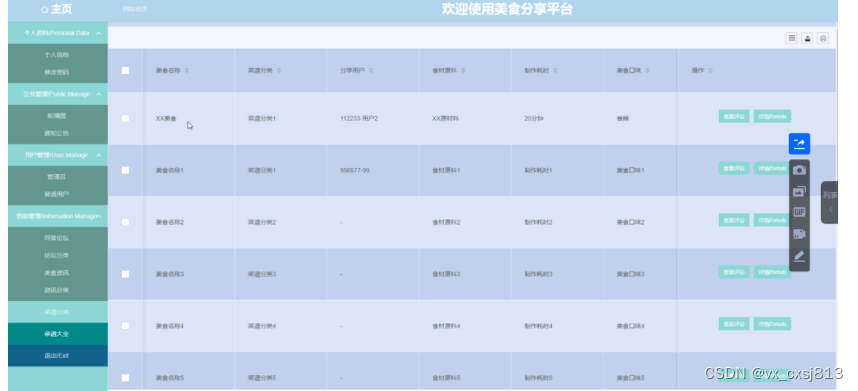Image resolution: width=858 pixels, height=391 pixels.
Task: Check the box for 美食名称2 row
Action: (x=125, y=222)
